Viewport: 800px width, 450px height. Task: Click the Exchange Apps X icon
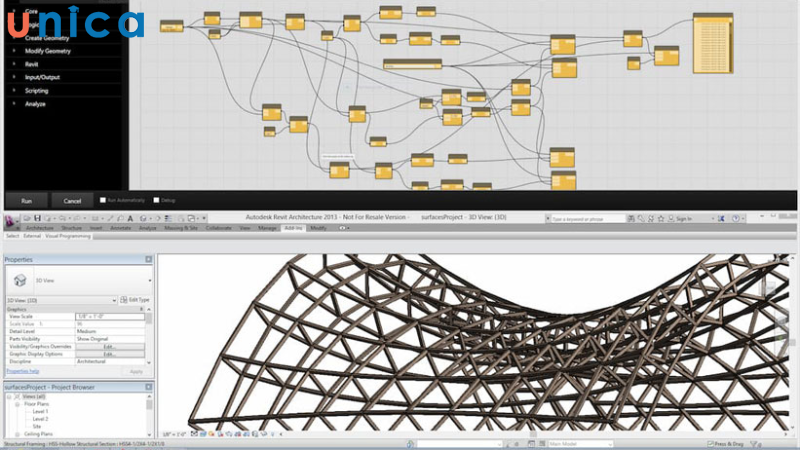point(721,218)
